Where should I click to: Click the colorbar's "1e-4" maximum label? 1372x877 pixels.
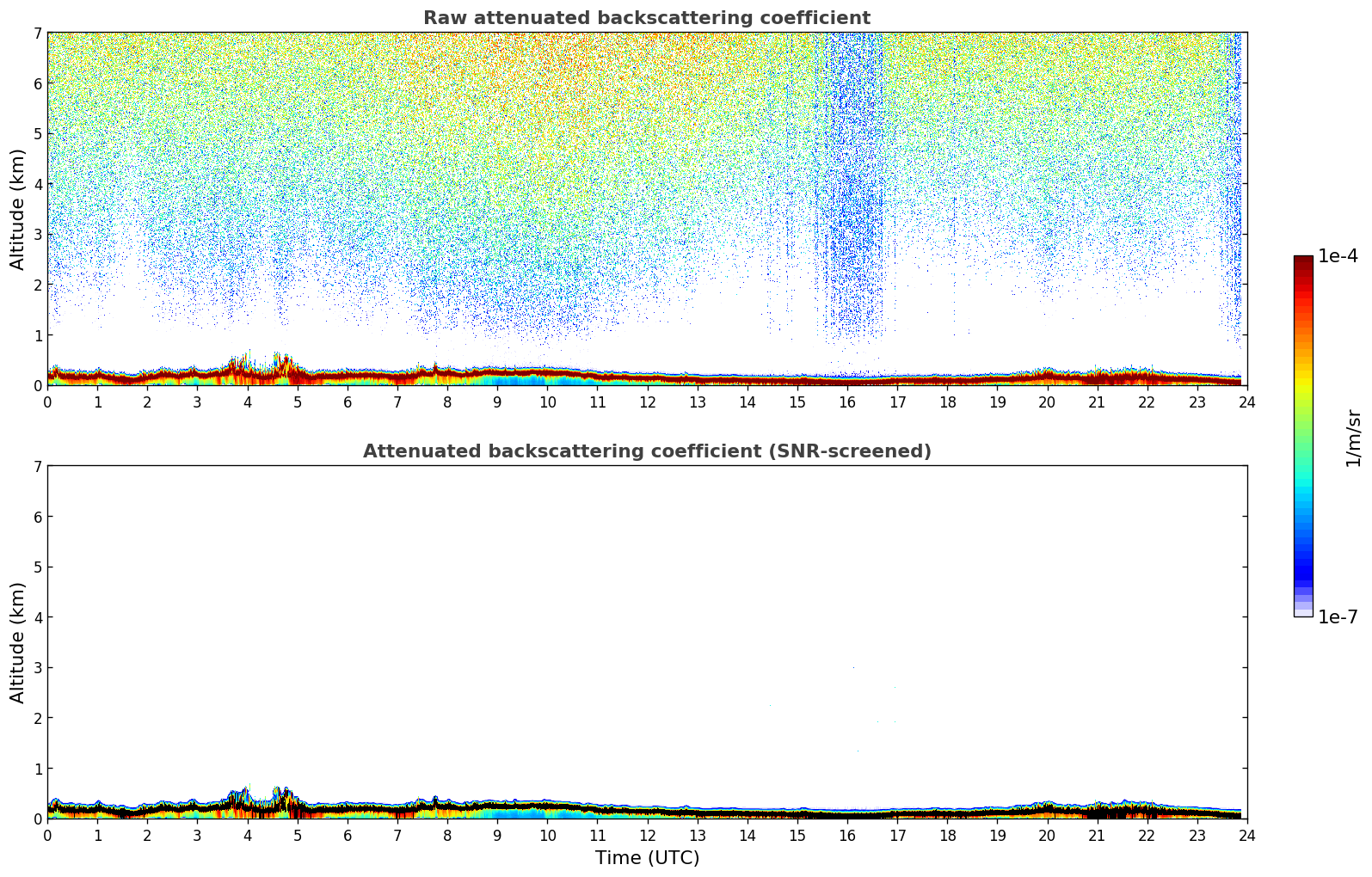(x=1338, y=256)
